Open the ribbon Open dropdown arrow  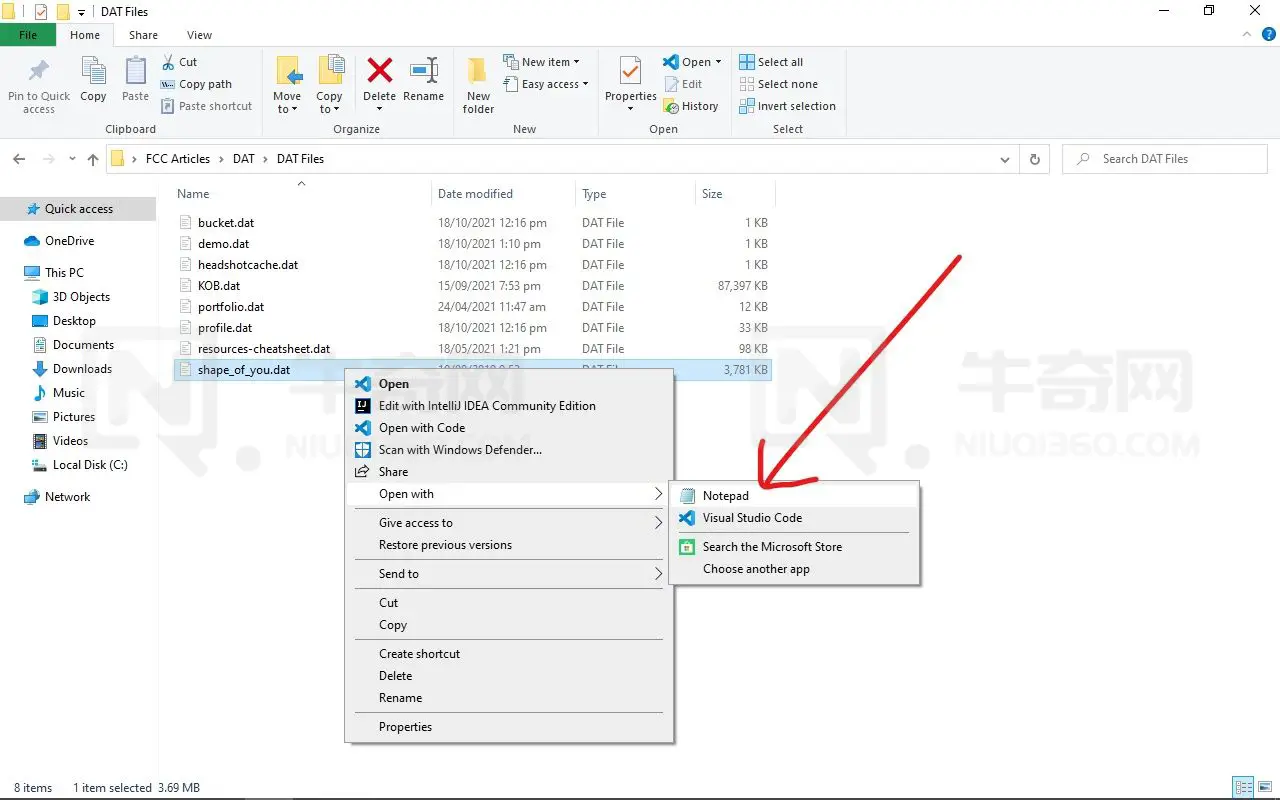(718, 62)
